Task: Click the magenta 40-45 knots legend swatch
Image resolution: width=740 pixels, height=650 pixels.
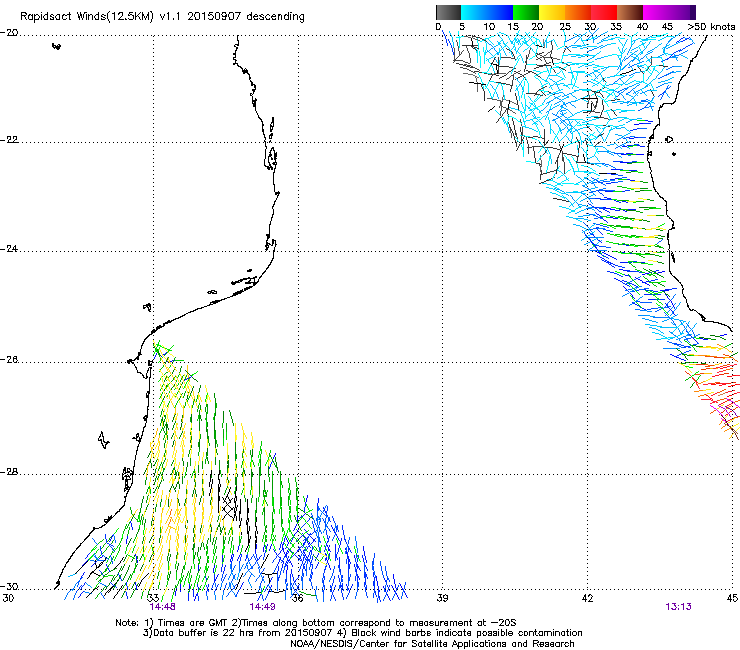Action: (x=656, y=12)
